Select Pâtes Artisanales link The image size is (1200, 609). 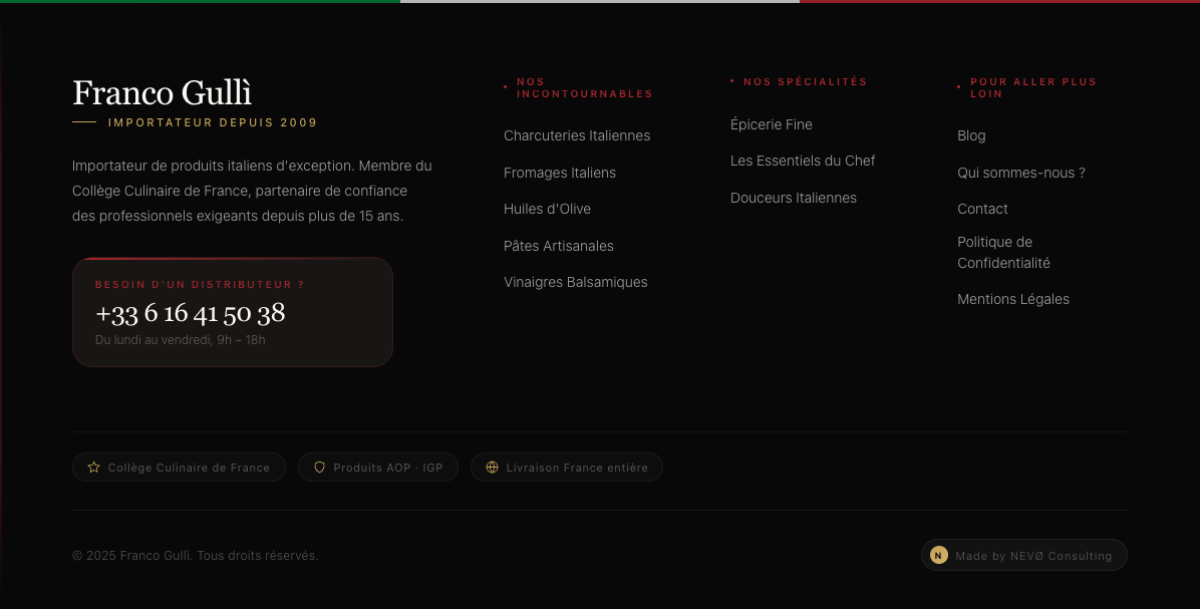[x=559, y=246]
